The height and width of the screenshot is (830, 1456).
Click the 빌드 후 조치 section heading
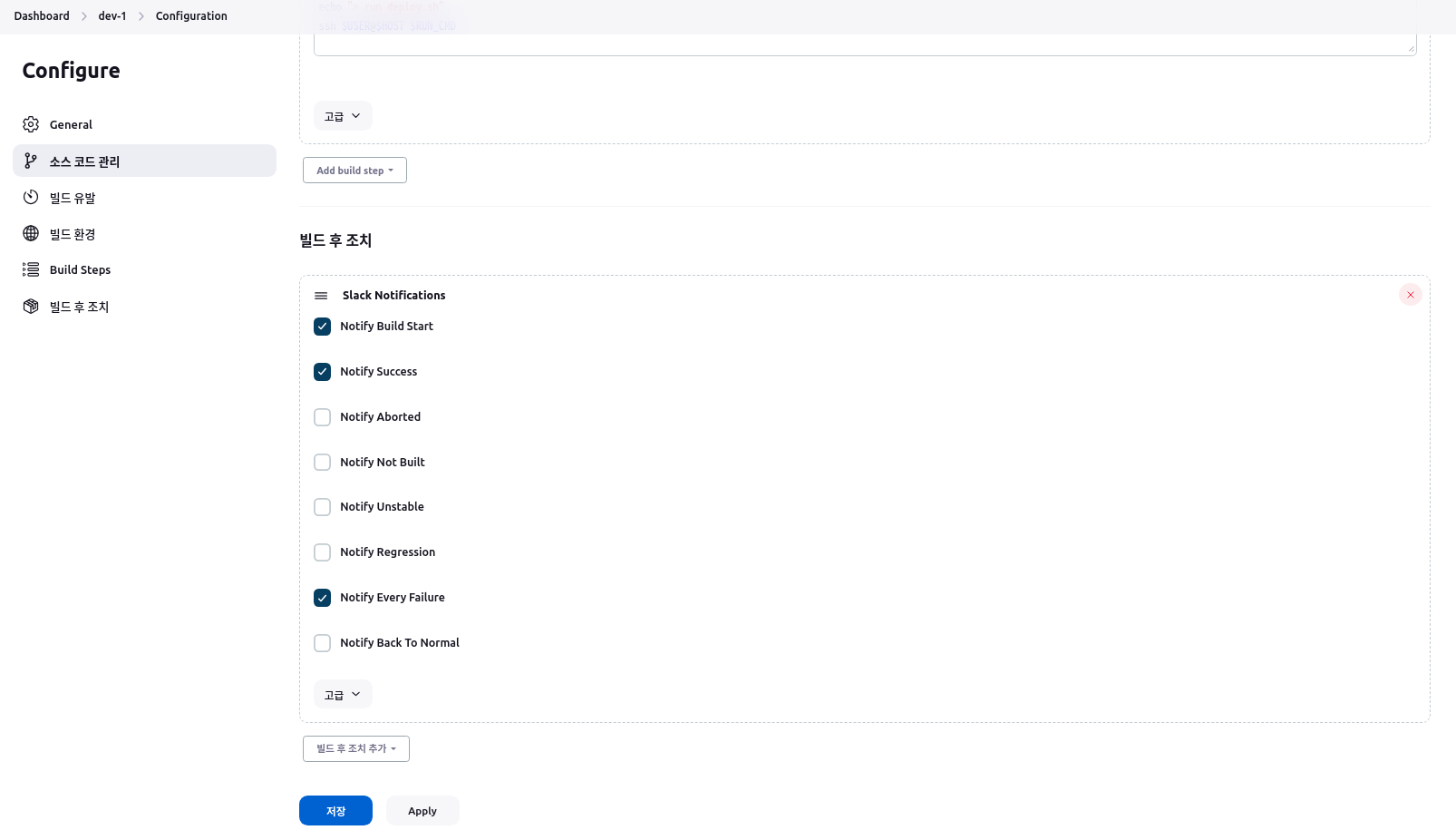coord(335,240)
